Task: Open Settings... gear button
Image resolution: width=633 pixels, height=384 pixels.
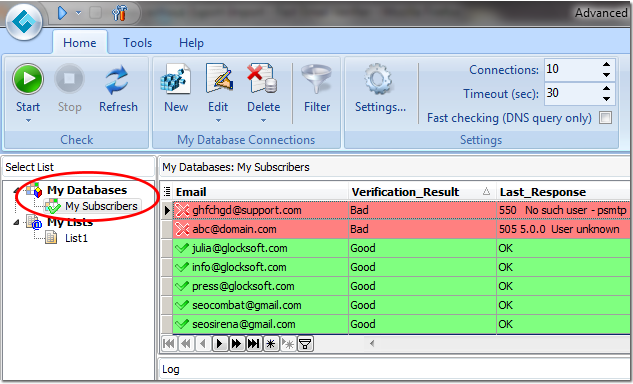Action: coord(380,88)
